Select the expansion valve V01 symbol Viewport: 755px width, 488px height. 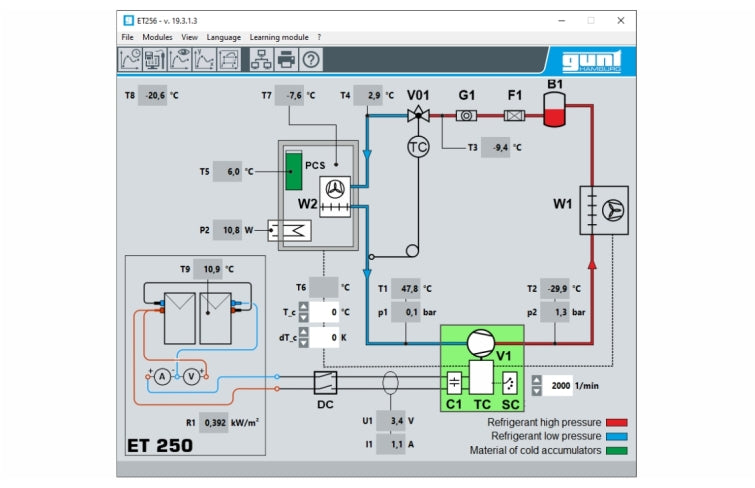coord(417,115)
